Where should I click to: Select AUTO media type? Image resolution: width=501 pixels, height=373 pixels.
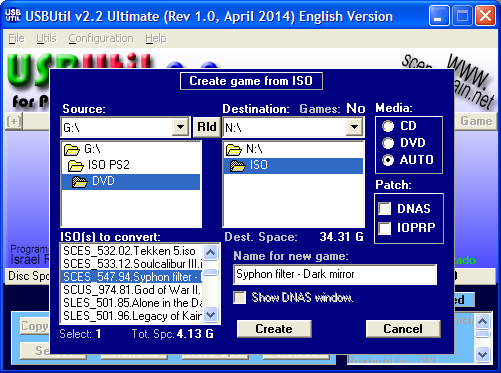(x=388, y=160)
